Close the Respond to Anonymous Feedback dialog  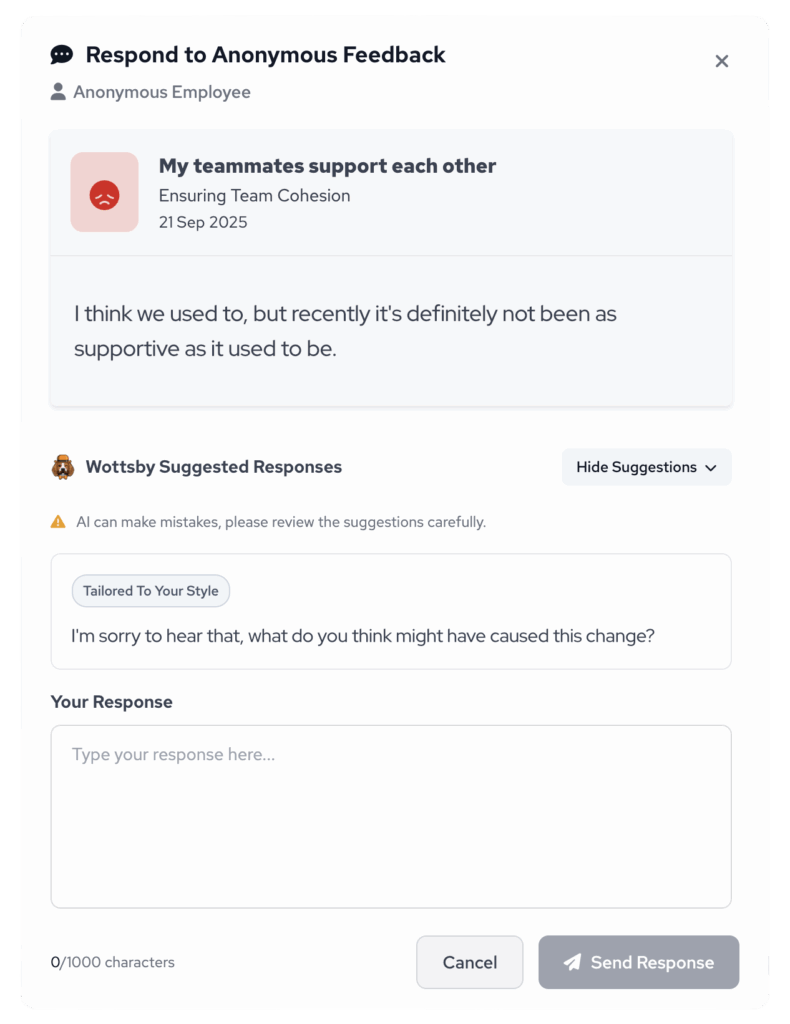pos(721,61)
